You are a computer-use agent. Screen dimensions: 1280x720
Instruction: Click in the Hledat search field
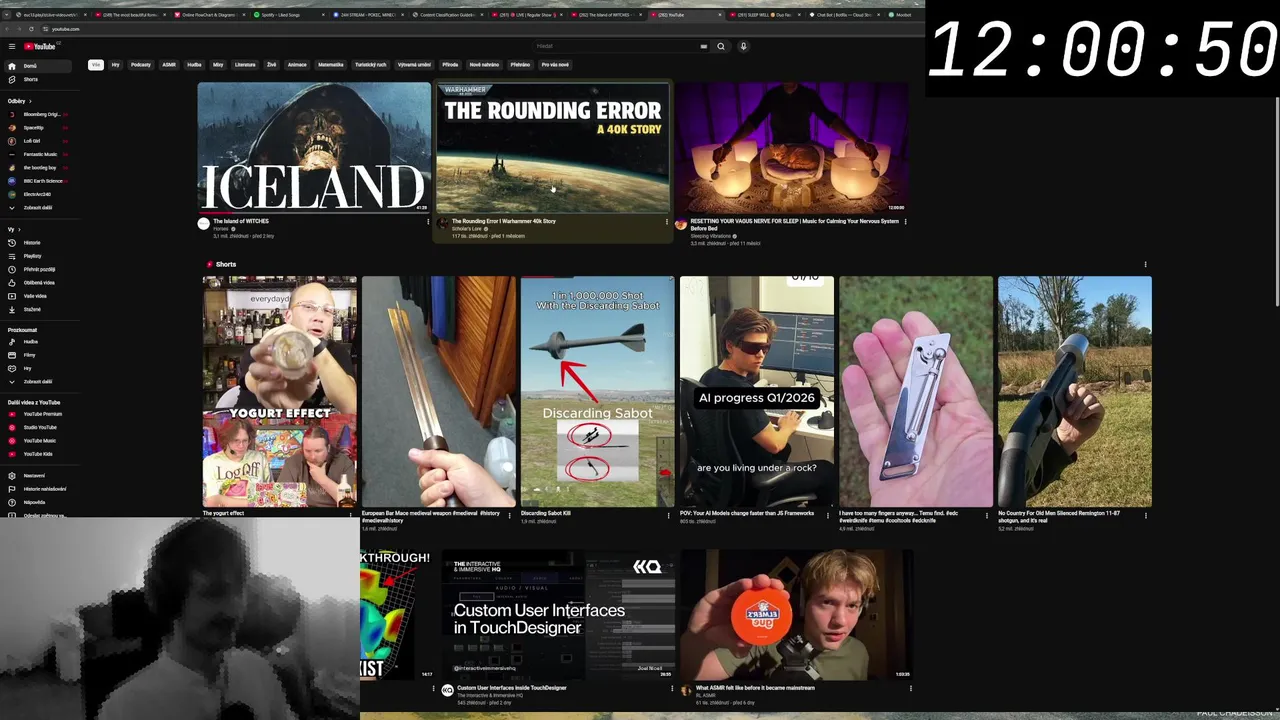615,46
